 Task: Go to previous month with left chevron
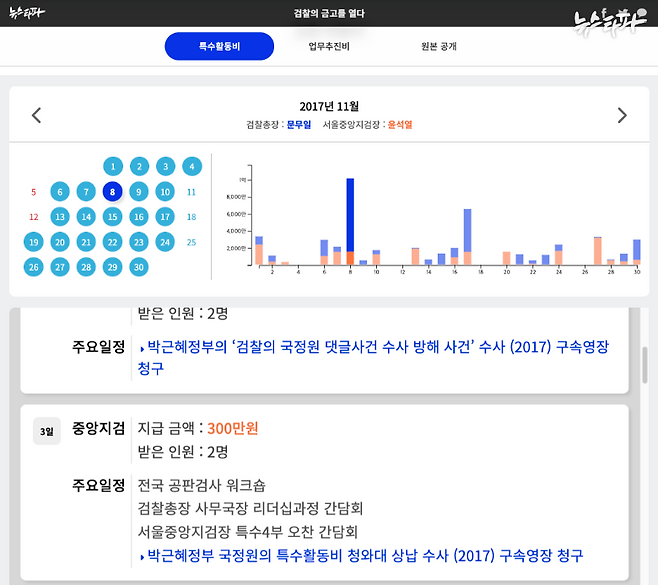pos(37,115)
